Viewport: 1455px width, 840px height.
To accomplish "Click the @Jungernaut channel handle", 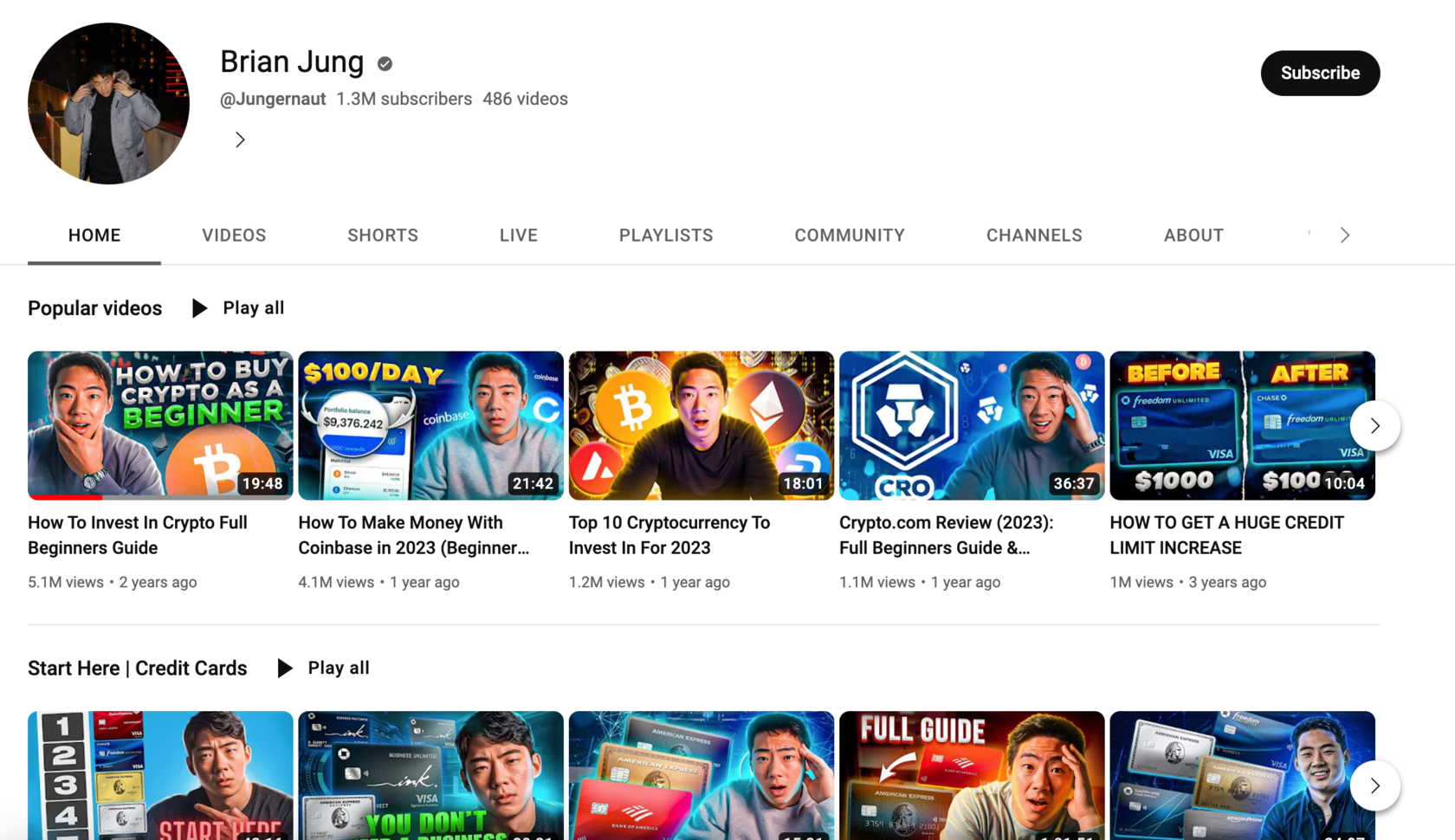I will [273, 99].
